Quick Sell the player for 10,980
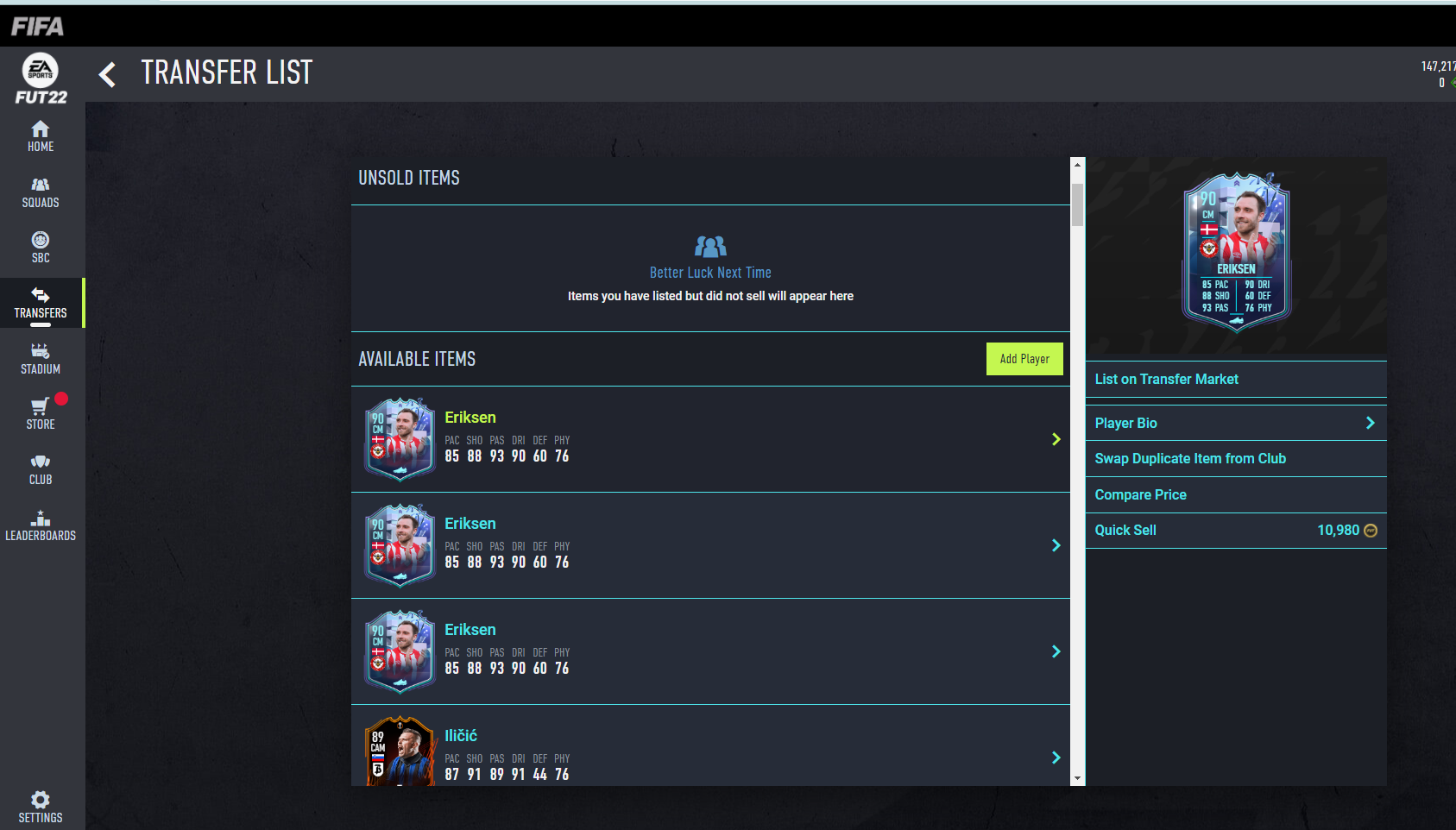Screen dimensions: 1456x830 1236,531
